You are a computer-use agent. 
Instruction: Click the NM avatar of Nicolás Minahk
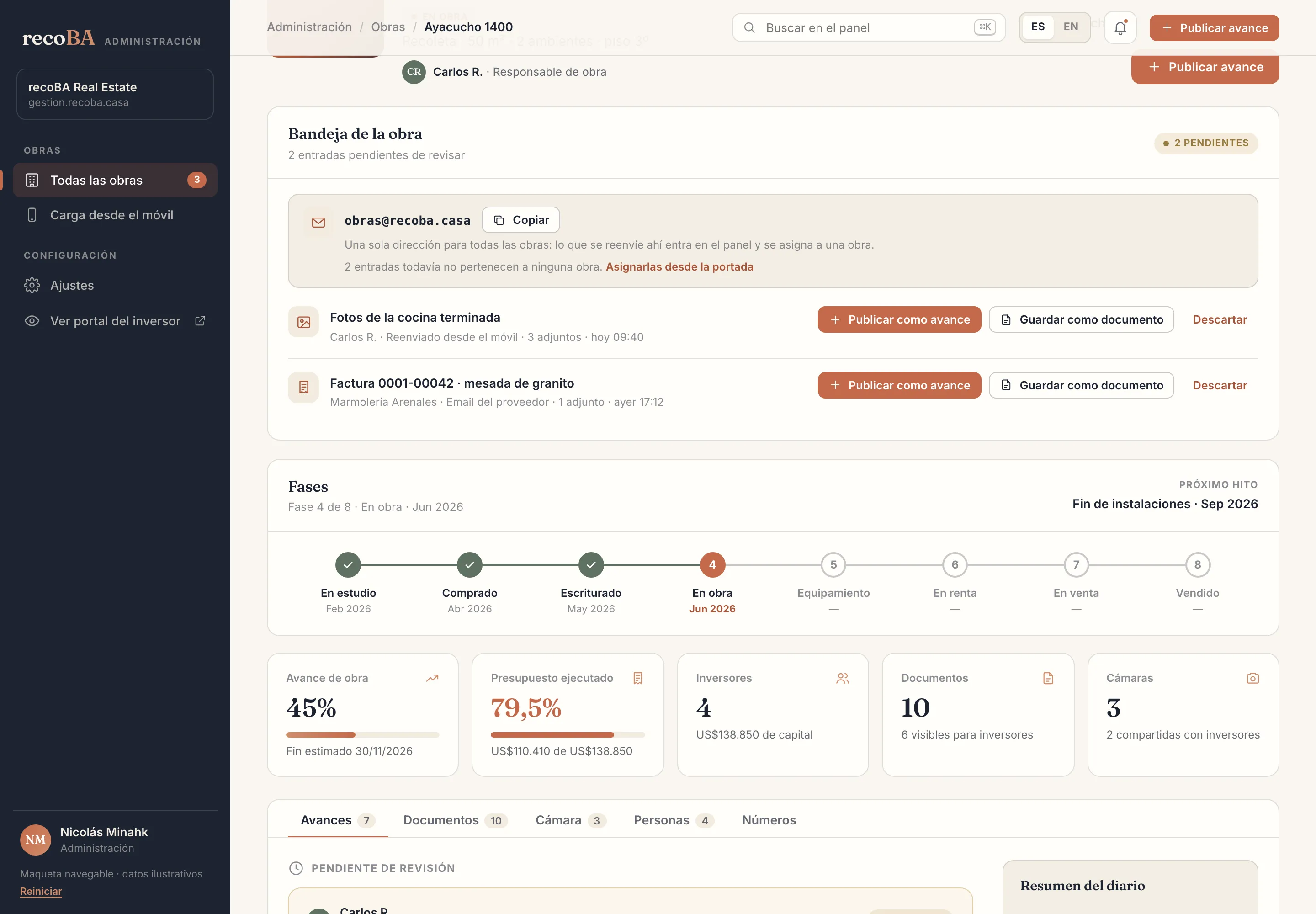pyautogui.click(x=36, y=840)
